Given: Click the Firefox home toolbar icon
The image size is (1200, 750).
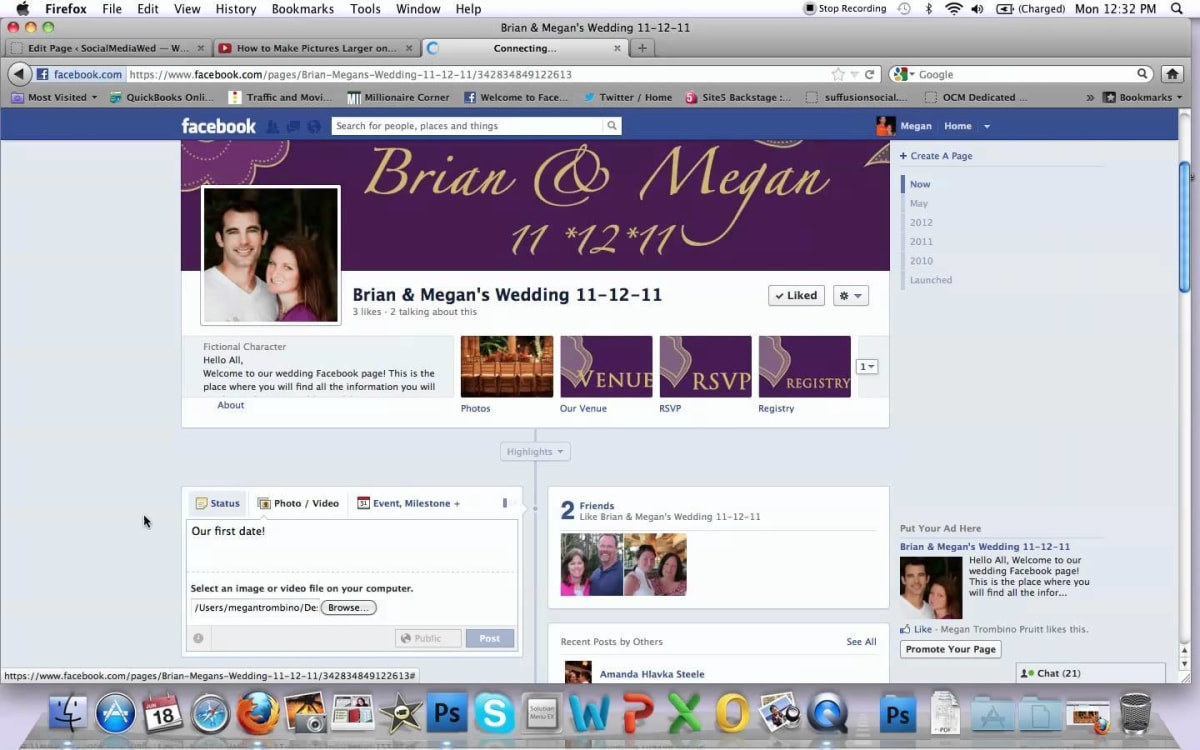Looking at the screenshot, I should pos(1173,74).
